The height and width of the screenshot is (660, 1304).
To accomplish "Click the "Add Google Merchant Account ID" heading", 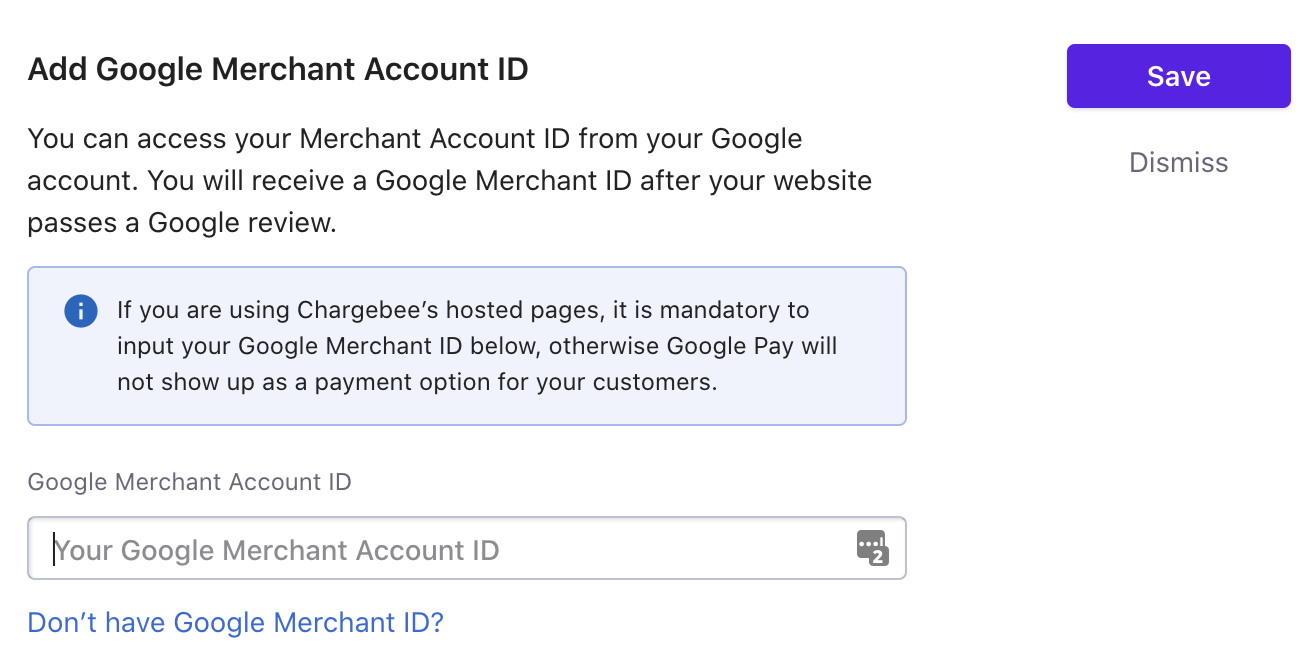I will [278, 69].
